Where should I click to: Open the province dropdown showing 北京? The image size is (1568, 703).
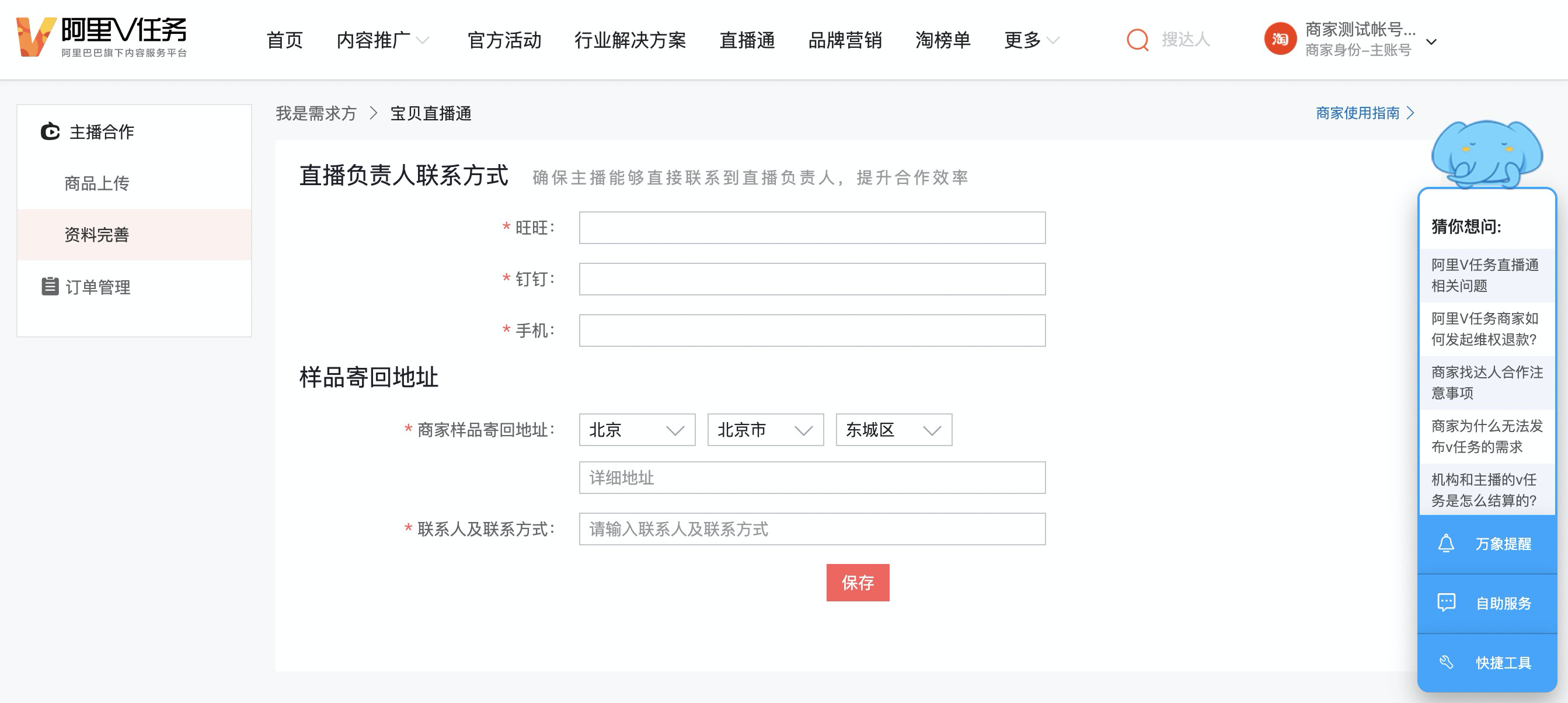637,430
